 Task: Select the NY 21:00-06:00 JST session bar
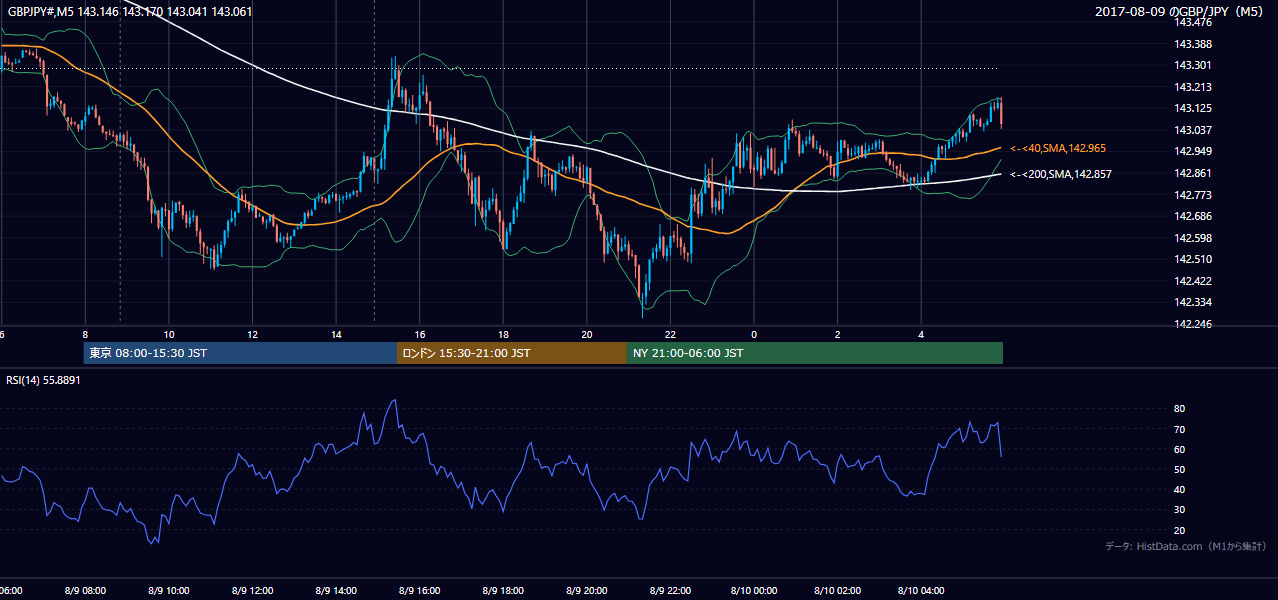(x=815, y=353)
